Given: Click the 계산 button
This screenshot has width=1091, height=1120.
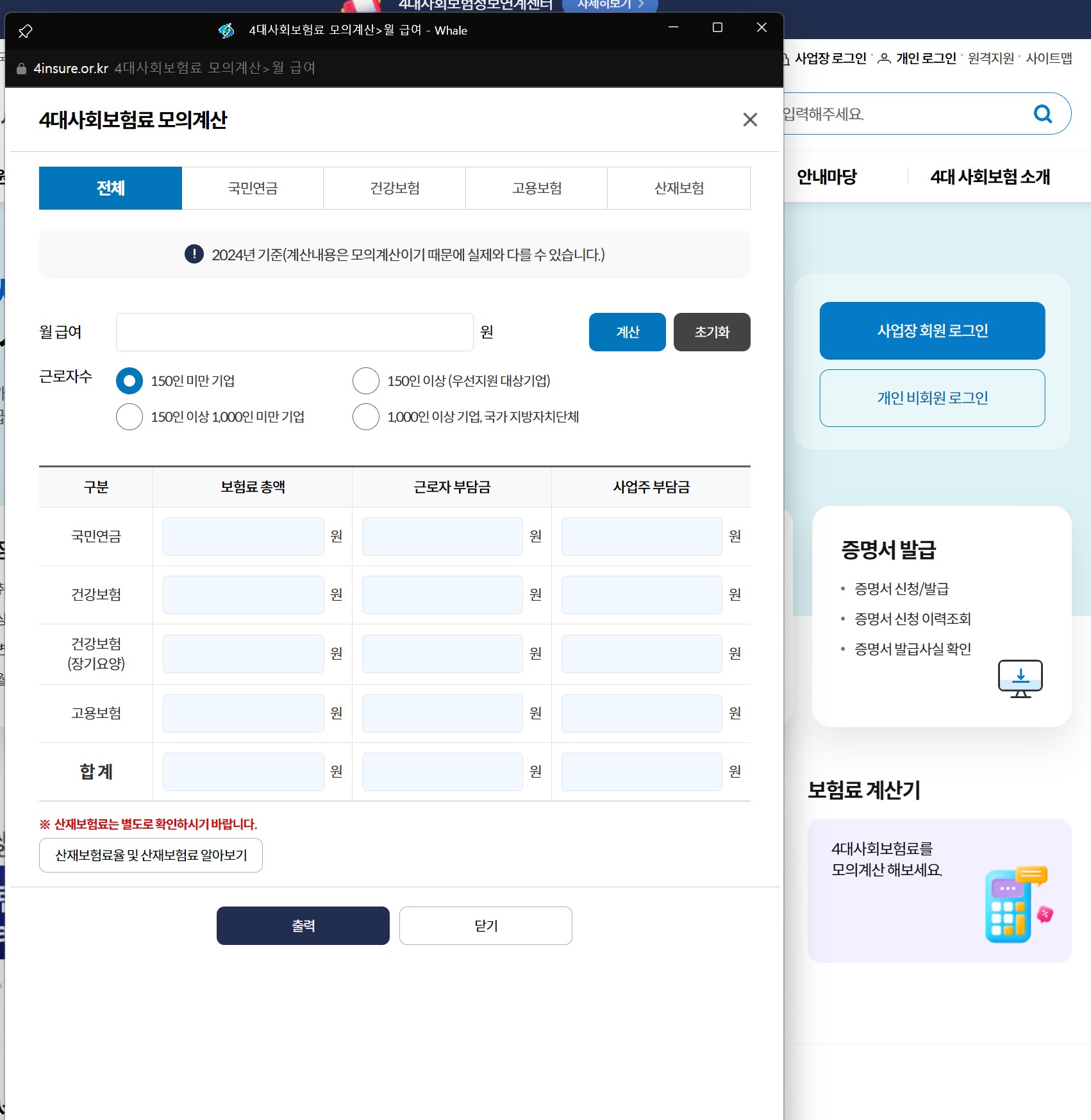Looking at the screenshot, I should click(x=626, y=332).
